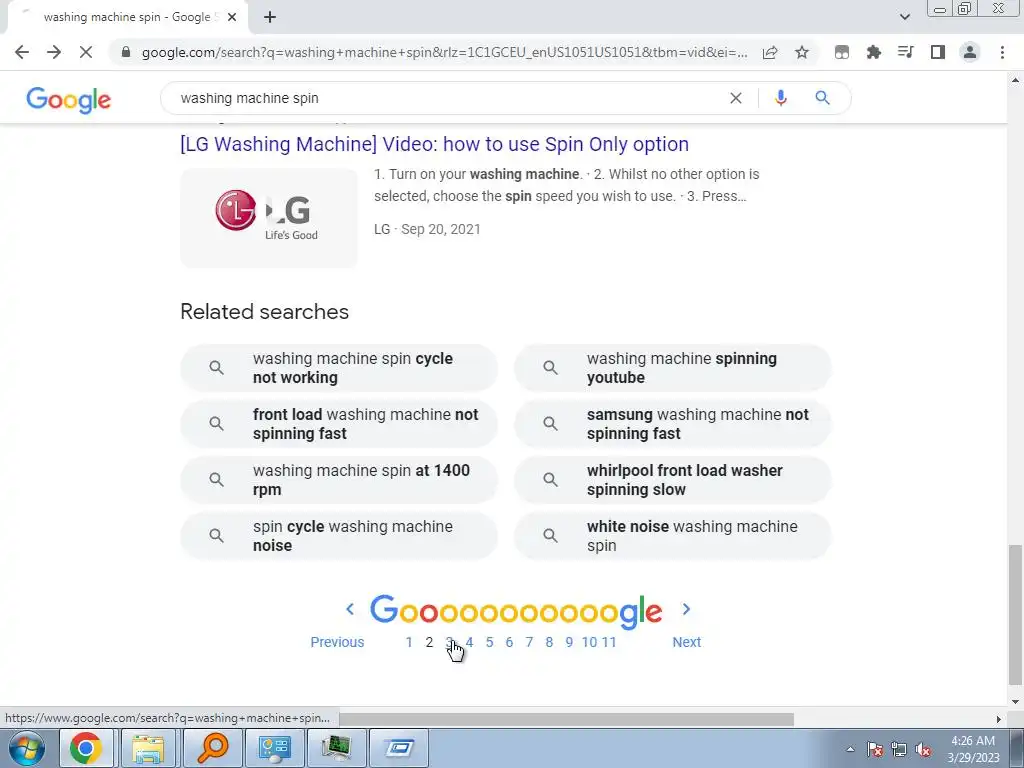The width and height of the screenshot is (1024, 768).
Task: Search washing machine spin cycle not working
Action: coord(339,368)
